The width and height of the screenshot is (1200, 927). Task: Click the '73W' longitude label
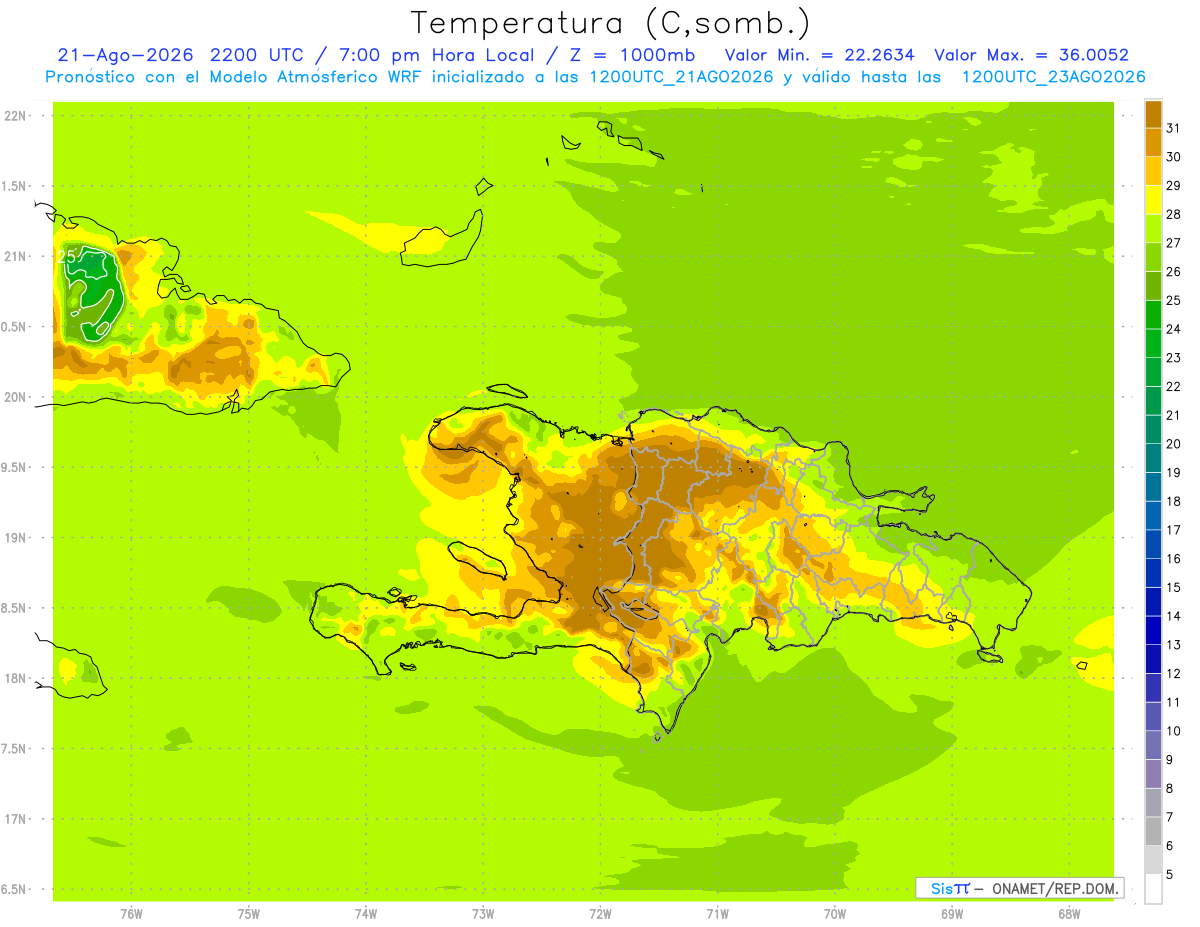483,914
